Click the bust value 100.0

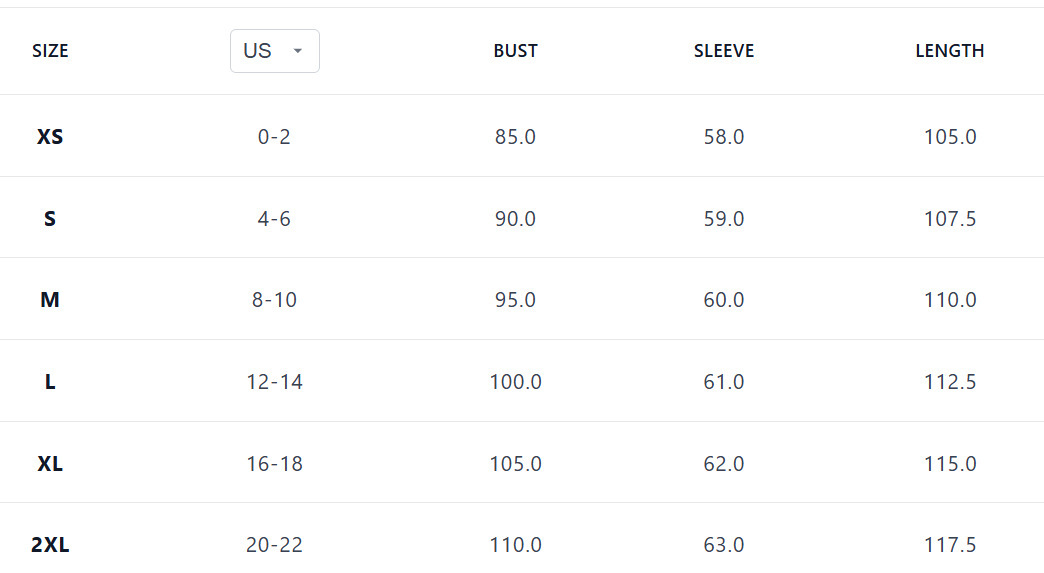coord(515,382)
